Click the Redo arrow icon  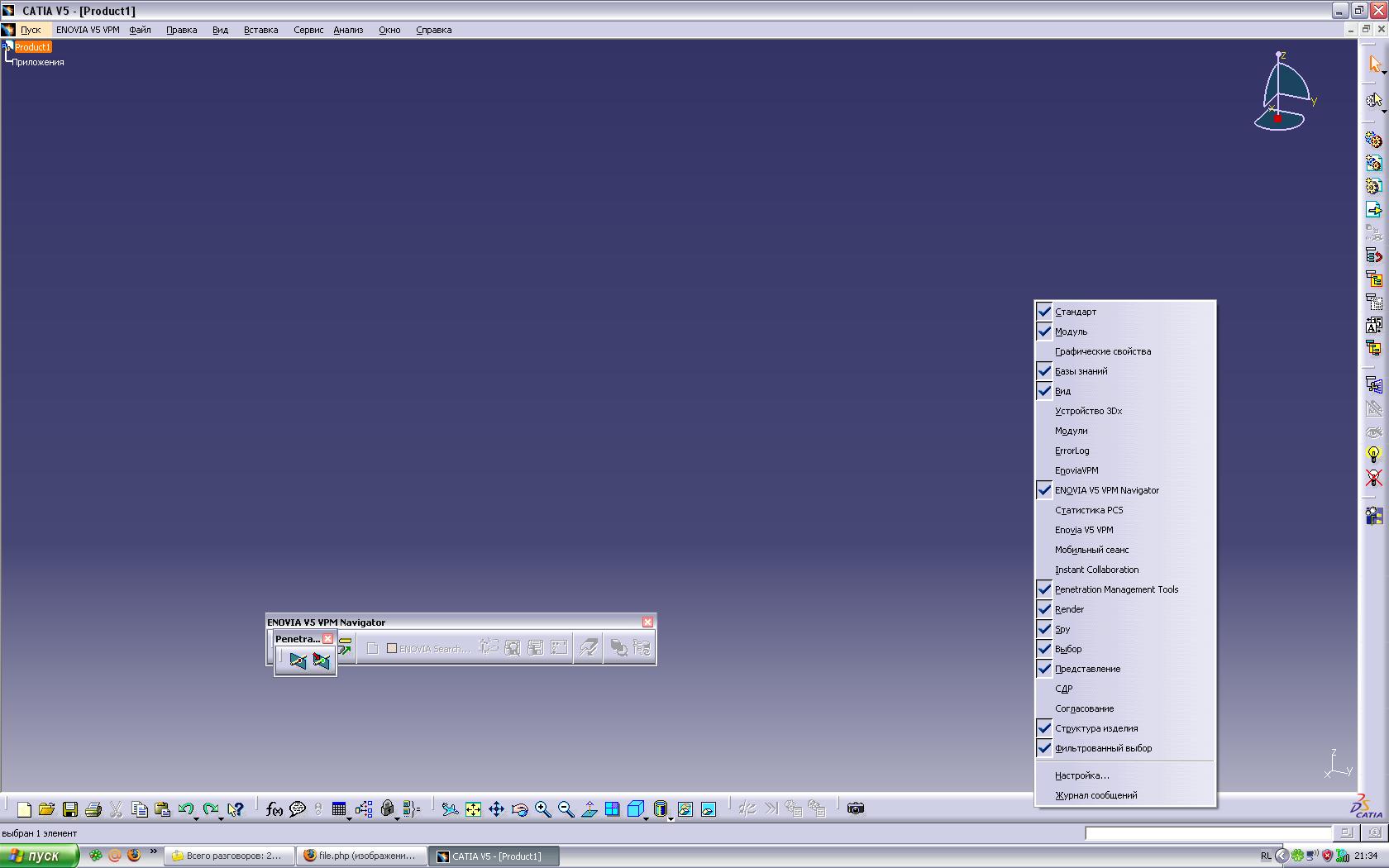[x=211, y=808]
